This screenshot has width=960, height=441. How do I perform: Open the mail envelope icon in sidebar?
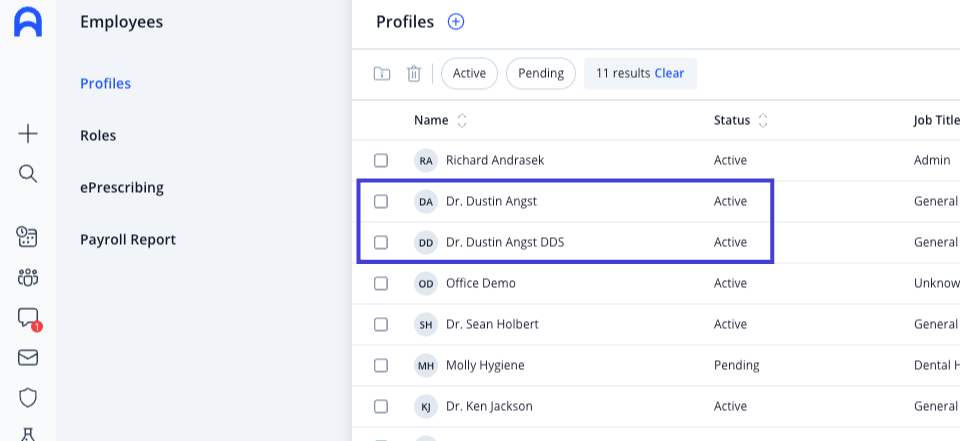(x=28, y=358)
